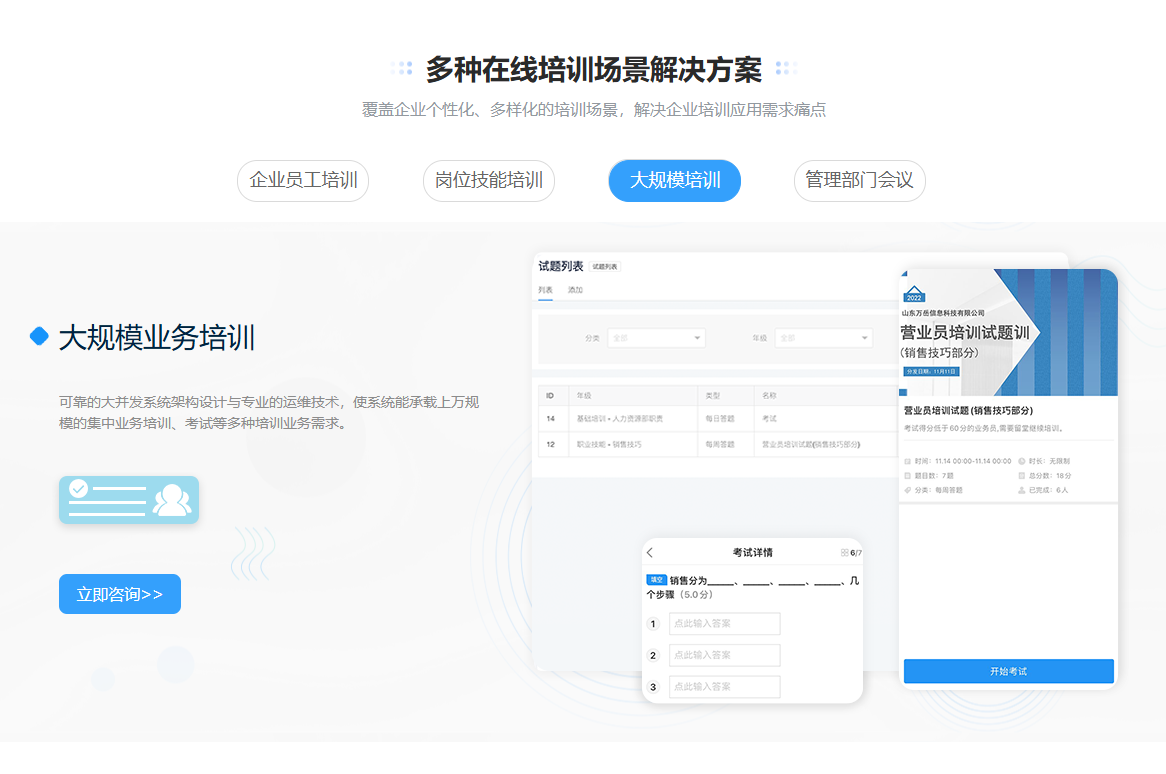Click answer input field number 2
This screenshot has width=1166, height=774.
(724, 655)
